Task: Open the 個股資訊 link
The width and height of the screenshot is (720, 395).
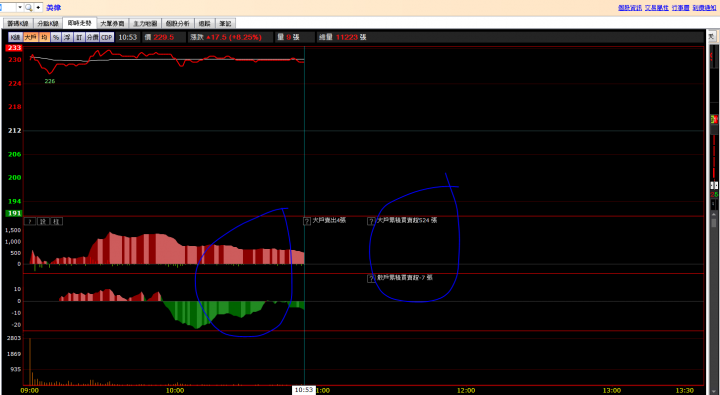Action: click(630, 8)
